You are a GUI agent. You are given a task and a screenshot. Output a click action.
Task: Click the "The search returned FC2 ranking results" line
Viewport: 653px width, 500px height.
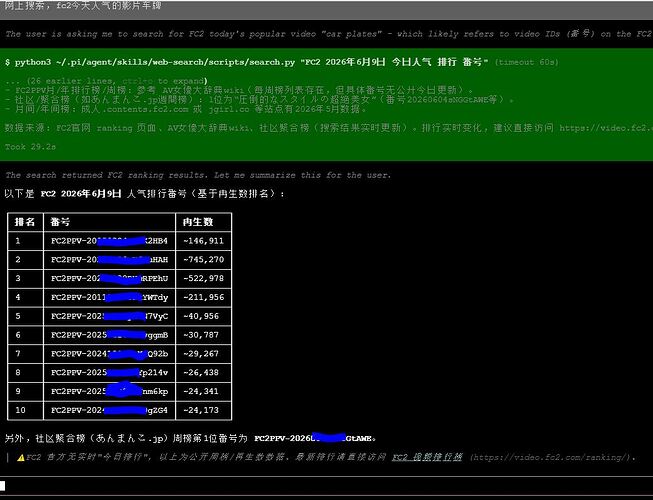click(198, 175)
